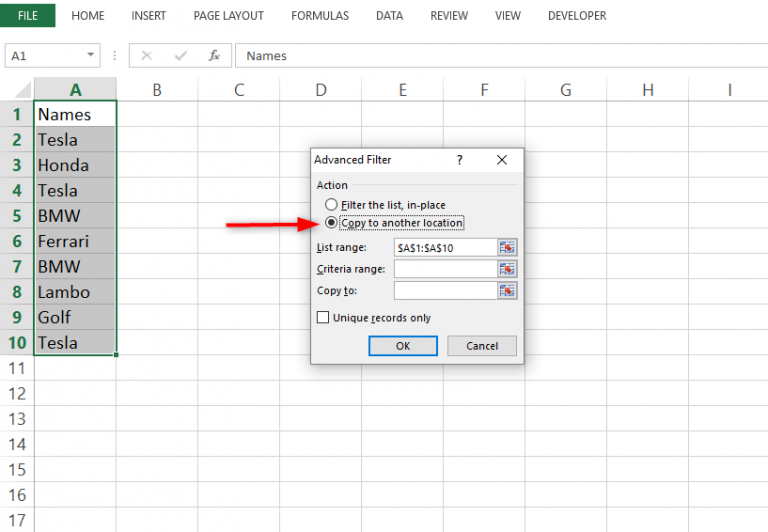Click the List range input field
Viewport: 768px width, 532px height.
pyautogui.click(x=445, y=248)
